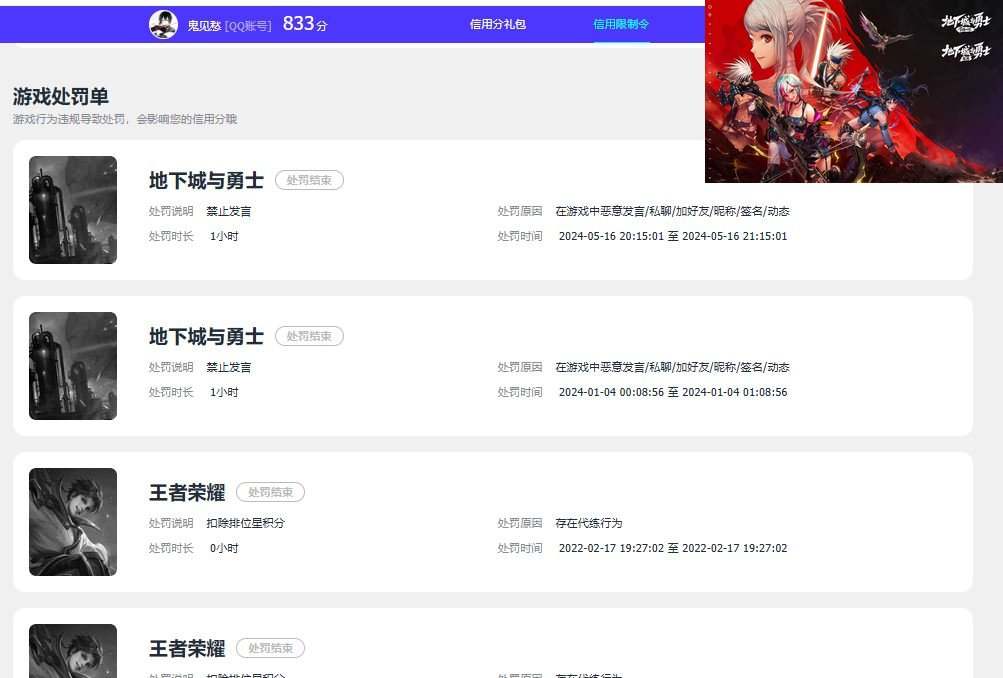Click the 地下城与勇士 title dated 2024-01-04

(x=206, y=336)
